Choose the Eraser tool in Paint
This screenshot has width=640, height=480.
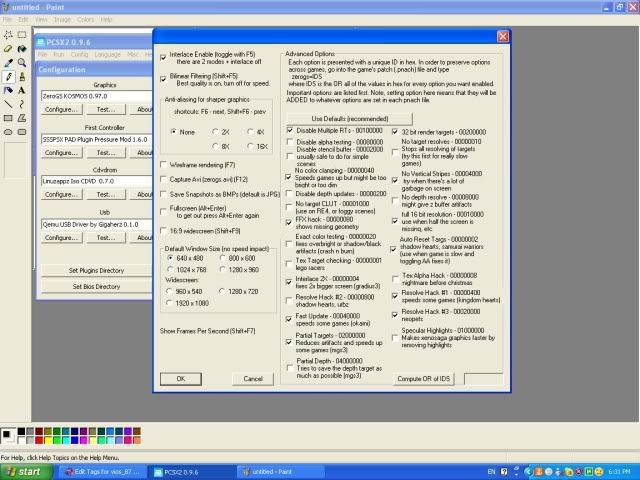tap(8, 49)
